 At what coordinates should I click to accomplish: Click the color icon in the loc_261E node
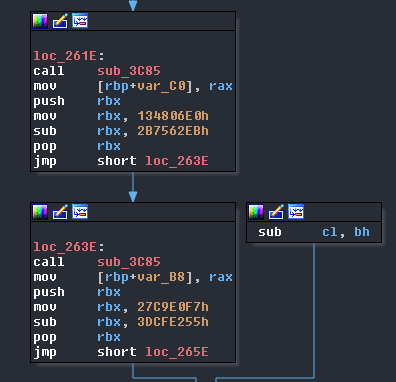point(40,21)
